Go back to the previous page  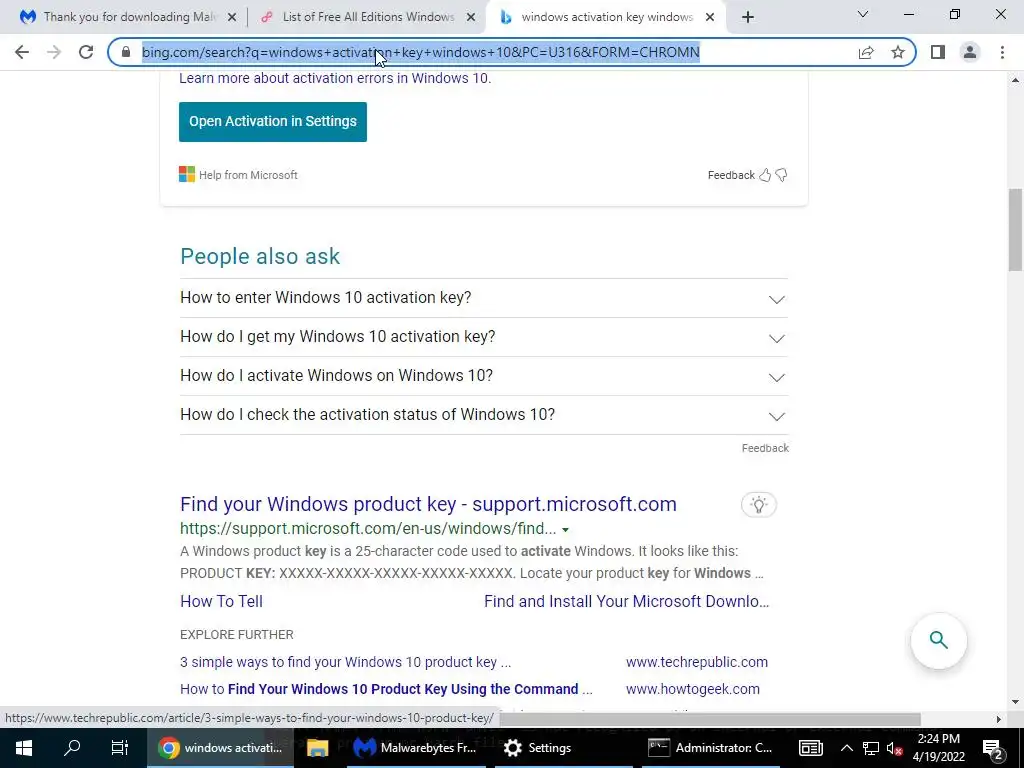[22, 52]
